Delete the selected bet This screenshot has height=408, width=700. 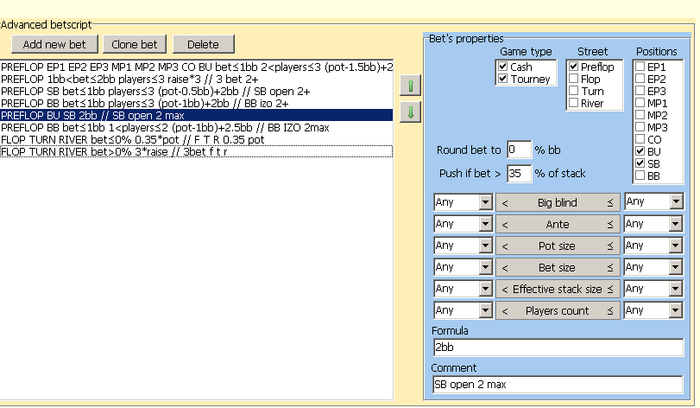point(203,45)
